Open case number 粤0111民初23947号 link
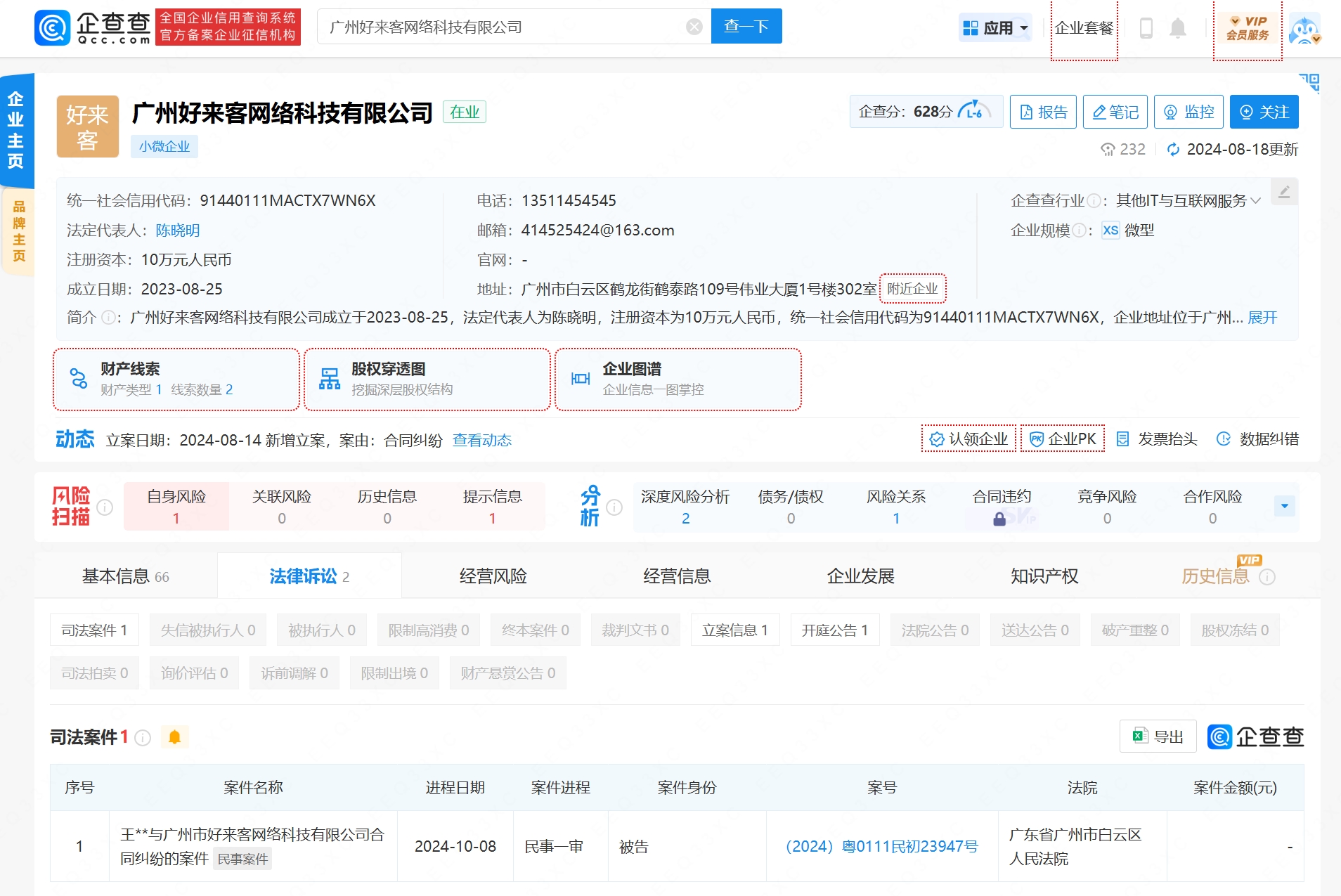Screen dimensions: 1341x896 [881, 847]
